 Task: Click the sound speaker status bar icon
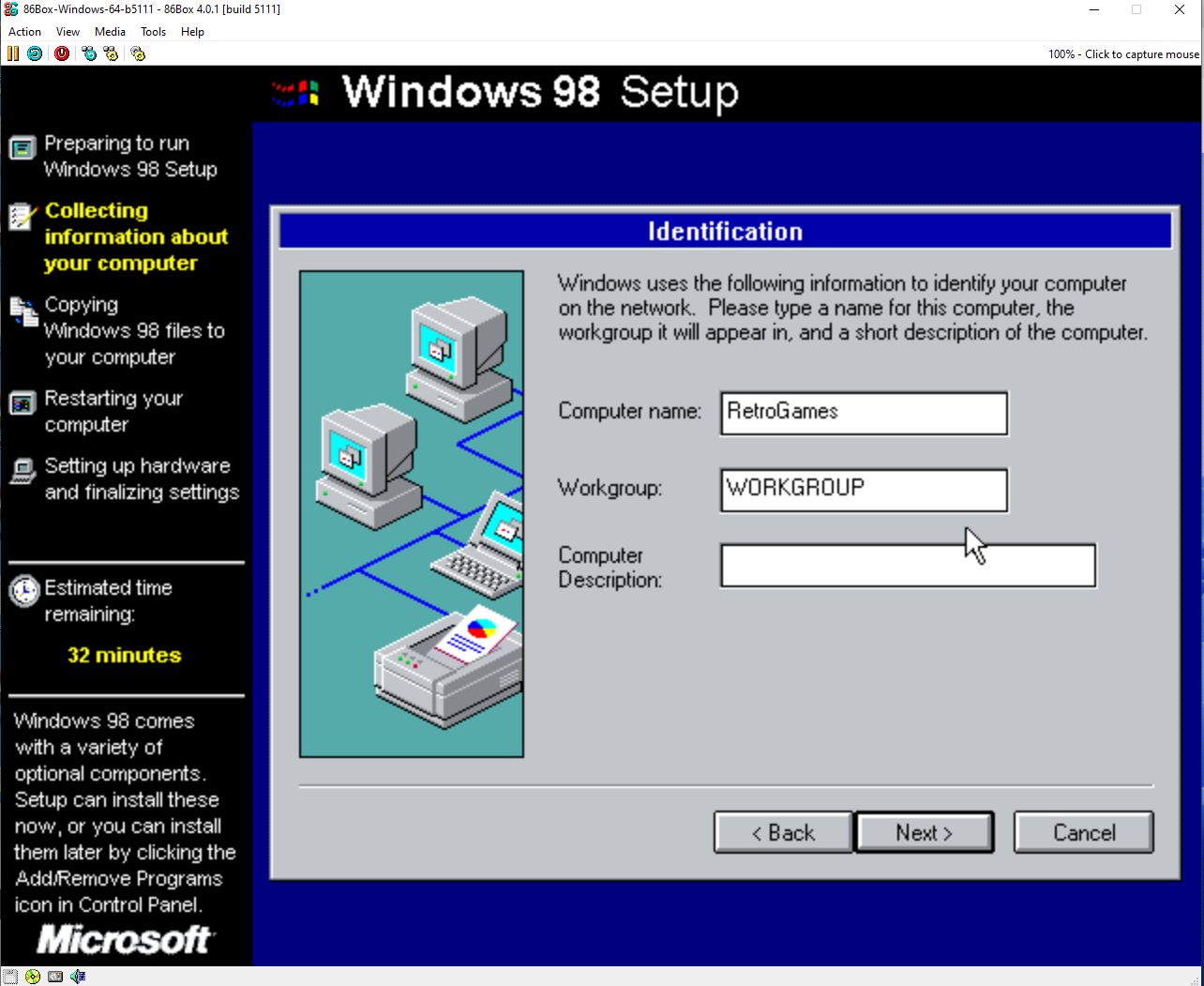(78, 977)
